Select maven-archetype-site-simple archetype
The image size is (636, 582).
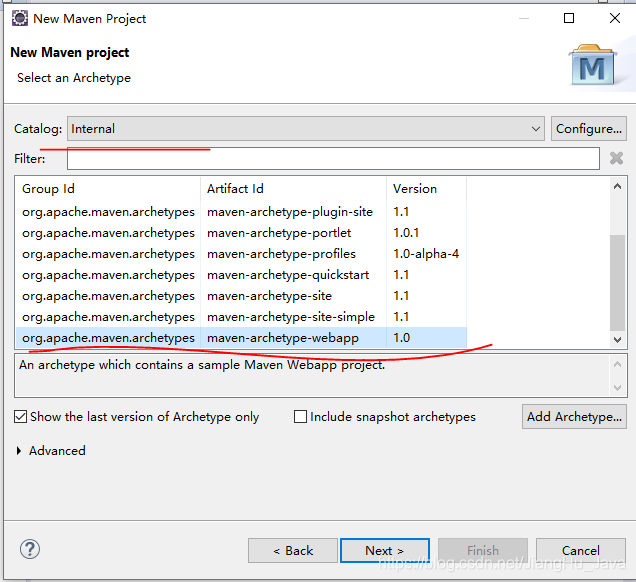pyautogui.click(x=241, y=318)
